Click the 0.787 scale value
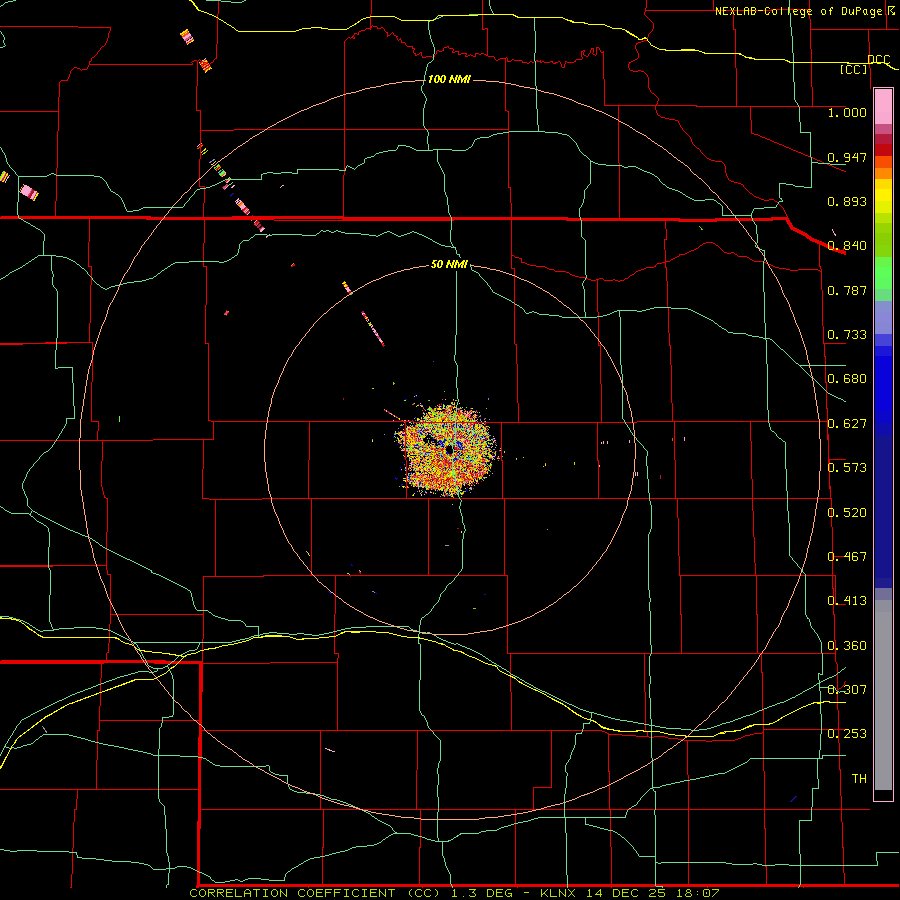The image size is (900, 900). [x=847, y=290]
